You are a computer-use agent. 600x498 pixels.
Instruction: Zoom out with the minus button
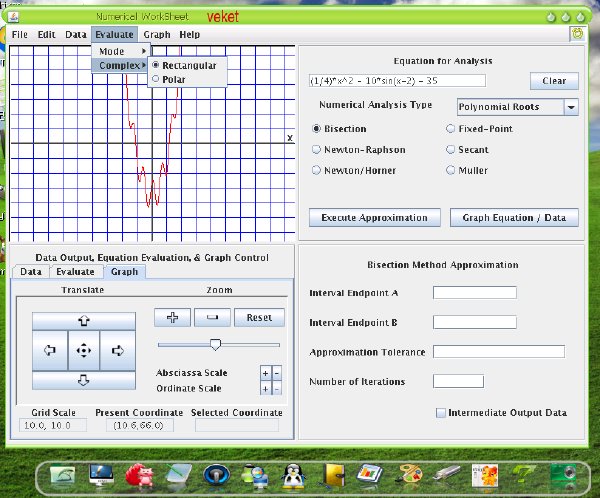[x=212, y=317]
